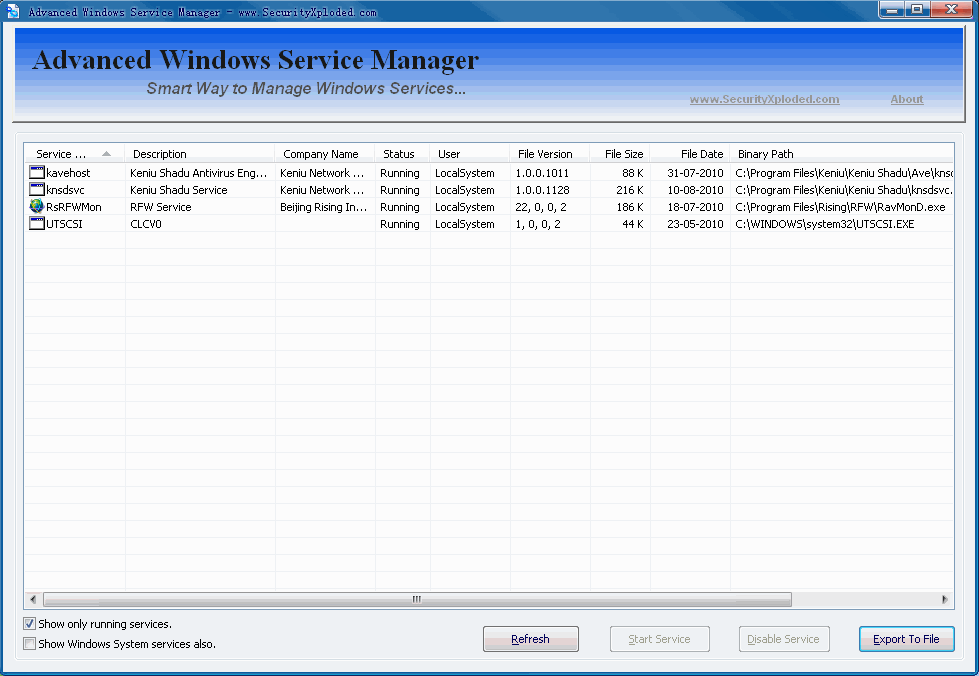Click the kavehost service icon
The image size is (979, 676).
[37, 172]
